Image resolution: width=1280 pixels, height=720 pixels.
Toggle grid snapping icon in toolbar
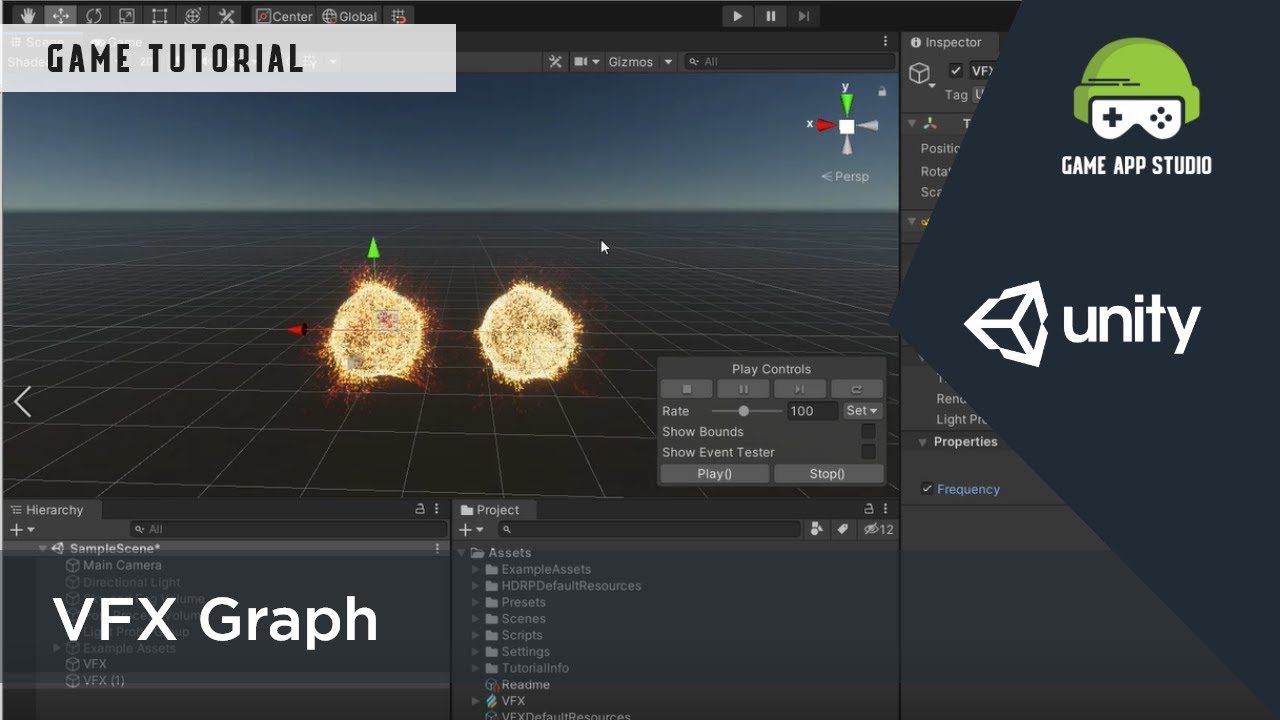pyautogui.click(x=399, y=16)
